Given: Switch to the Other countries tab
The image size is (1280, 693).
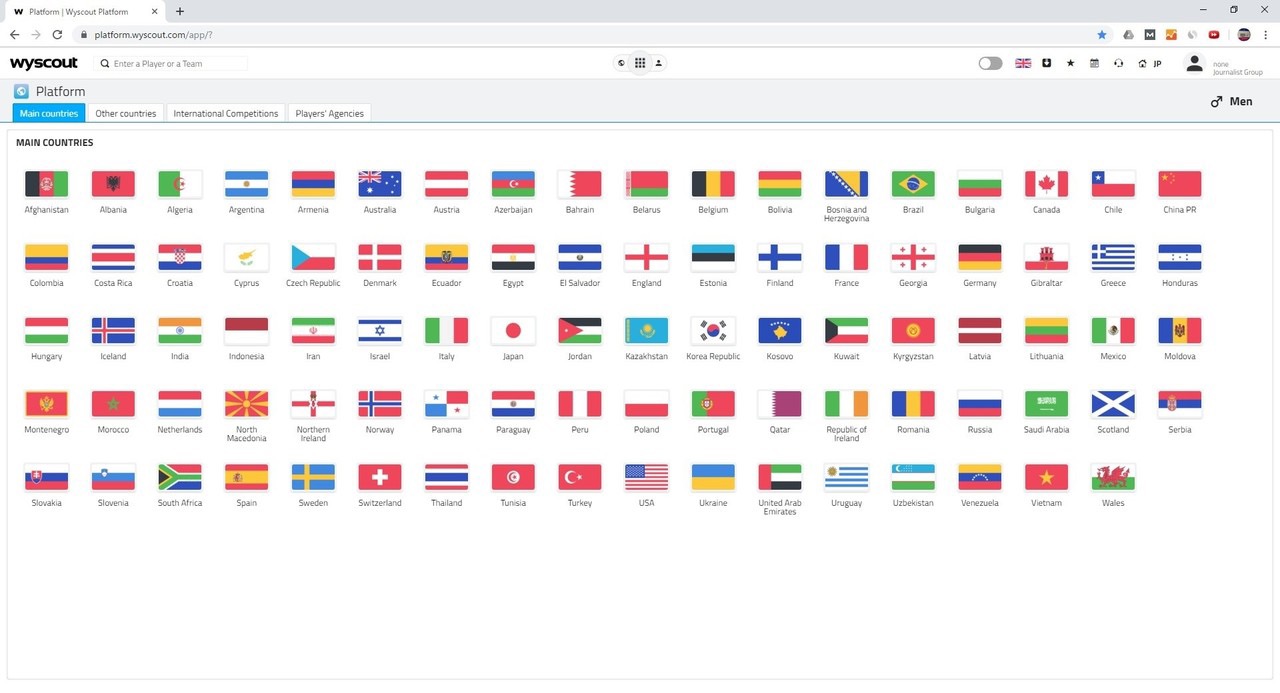Looking at the screenshot, I should (126, 113).
